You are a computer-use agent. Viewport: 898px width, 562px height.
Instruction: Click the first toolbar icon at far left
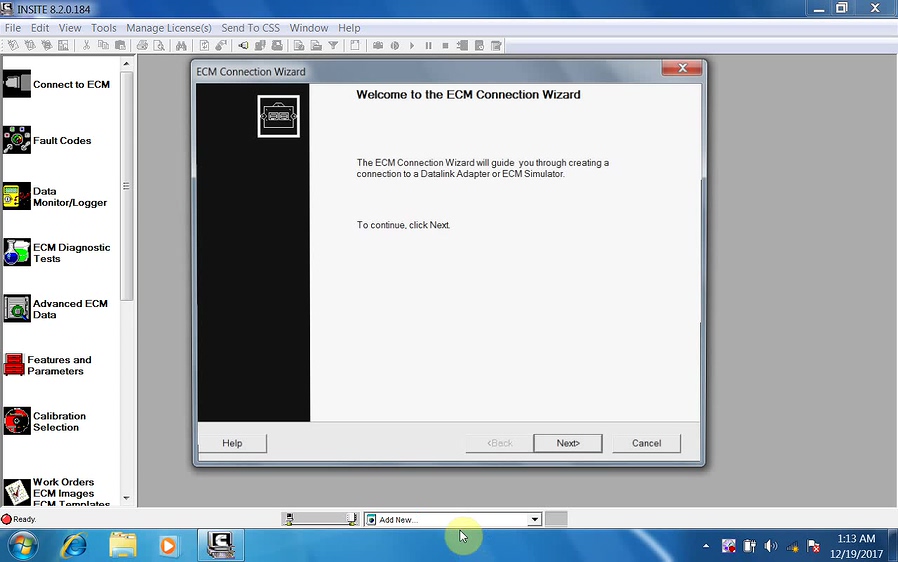coord(13,45)
